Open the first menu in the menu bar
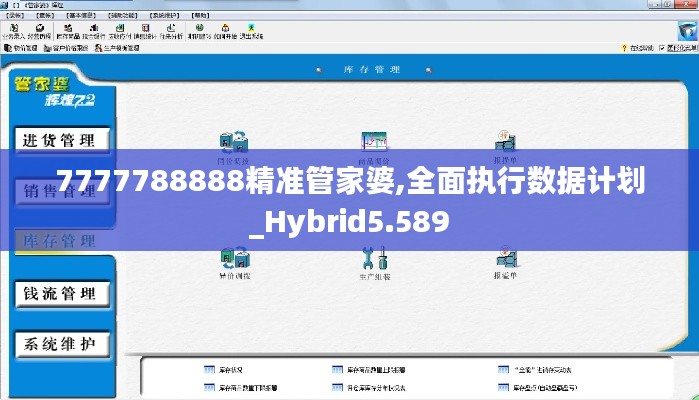699x400 pixels. pos(15,15)
